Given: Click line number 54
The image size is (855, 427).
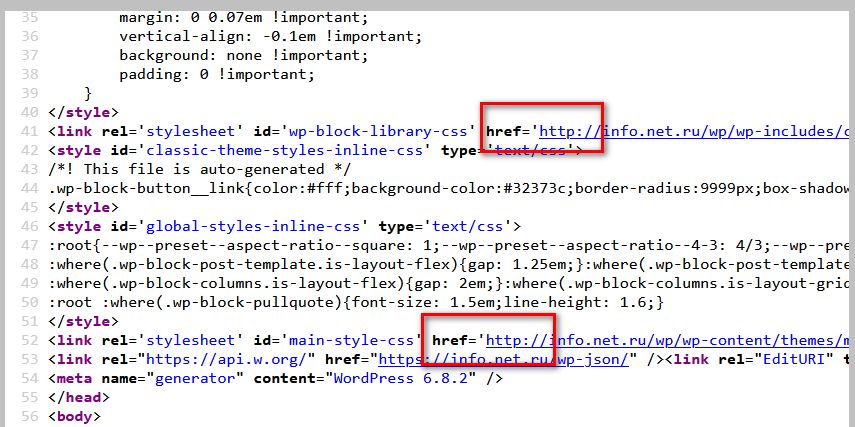Looking at the screenshot, I should (29, 378).
